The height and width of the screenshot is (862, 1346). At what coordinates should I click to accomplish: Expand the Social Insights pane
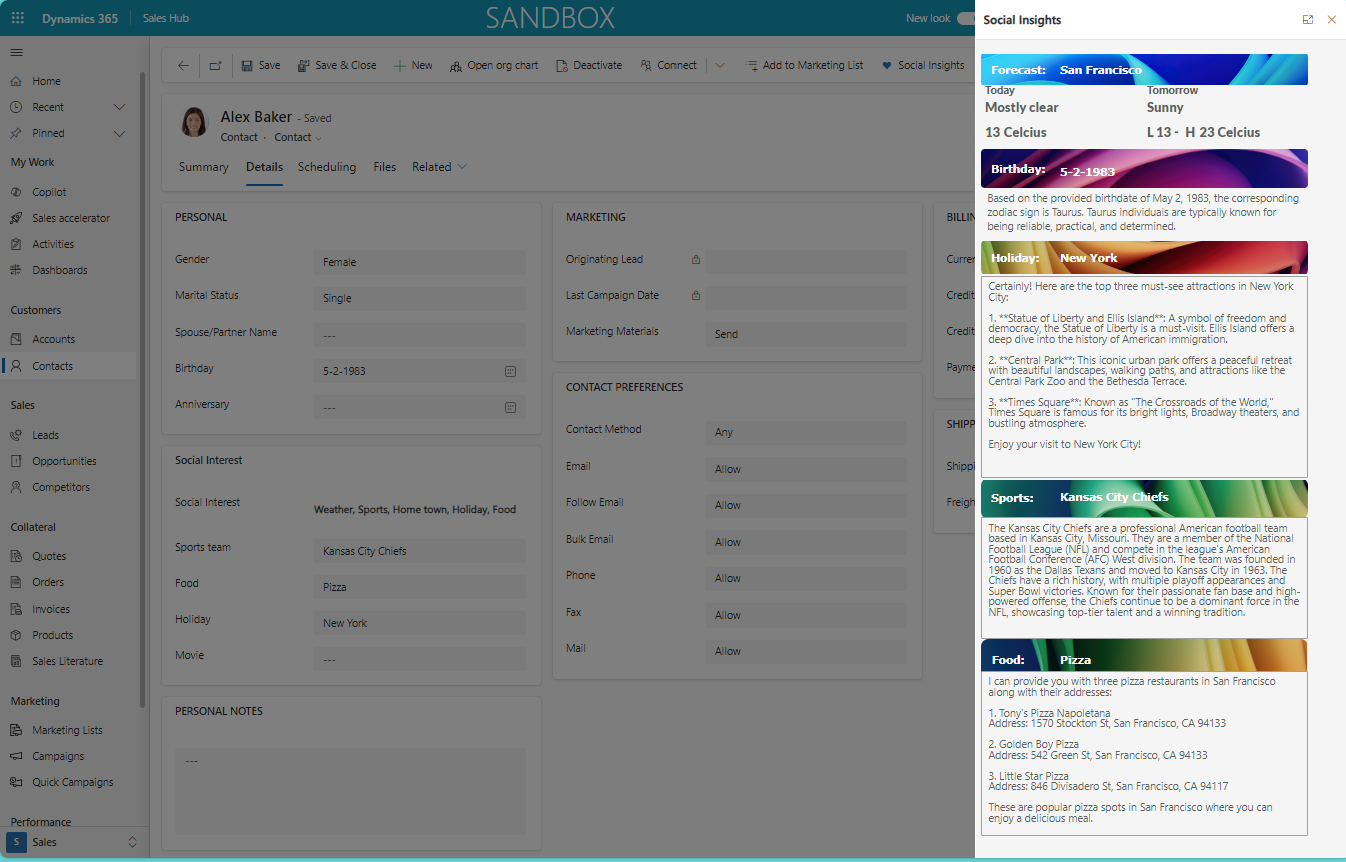(1308, 20)
